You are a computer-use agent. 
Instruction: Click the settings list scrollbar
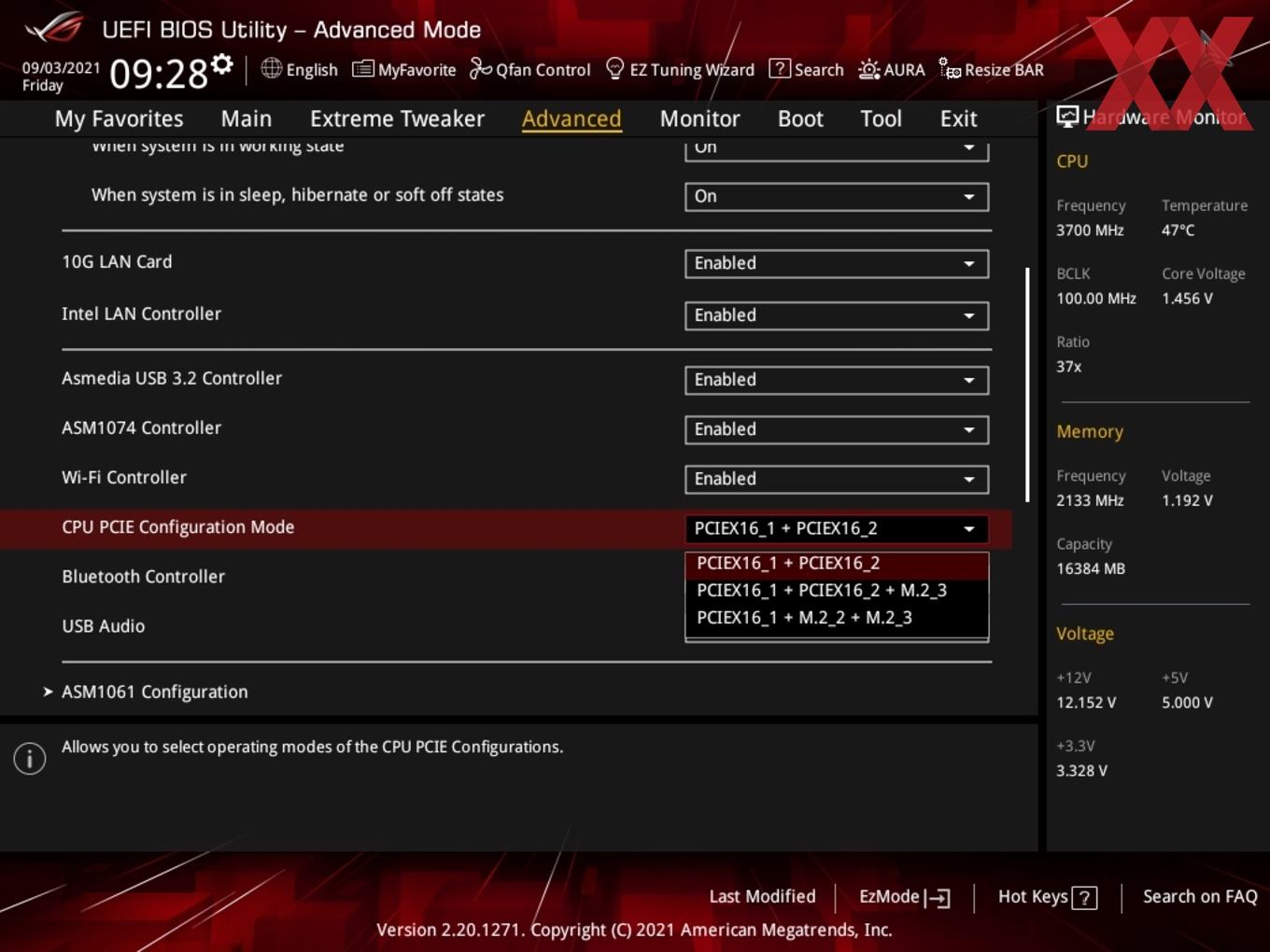point(1027,385)
